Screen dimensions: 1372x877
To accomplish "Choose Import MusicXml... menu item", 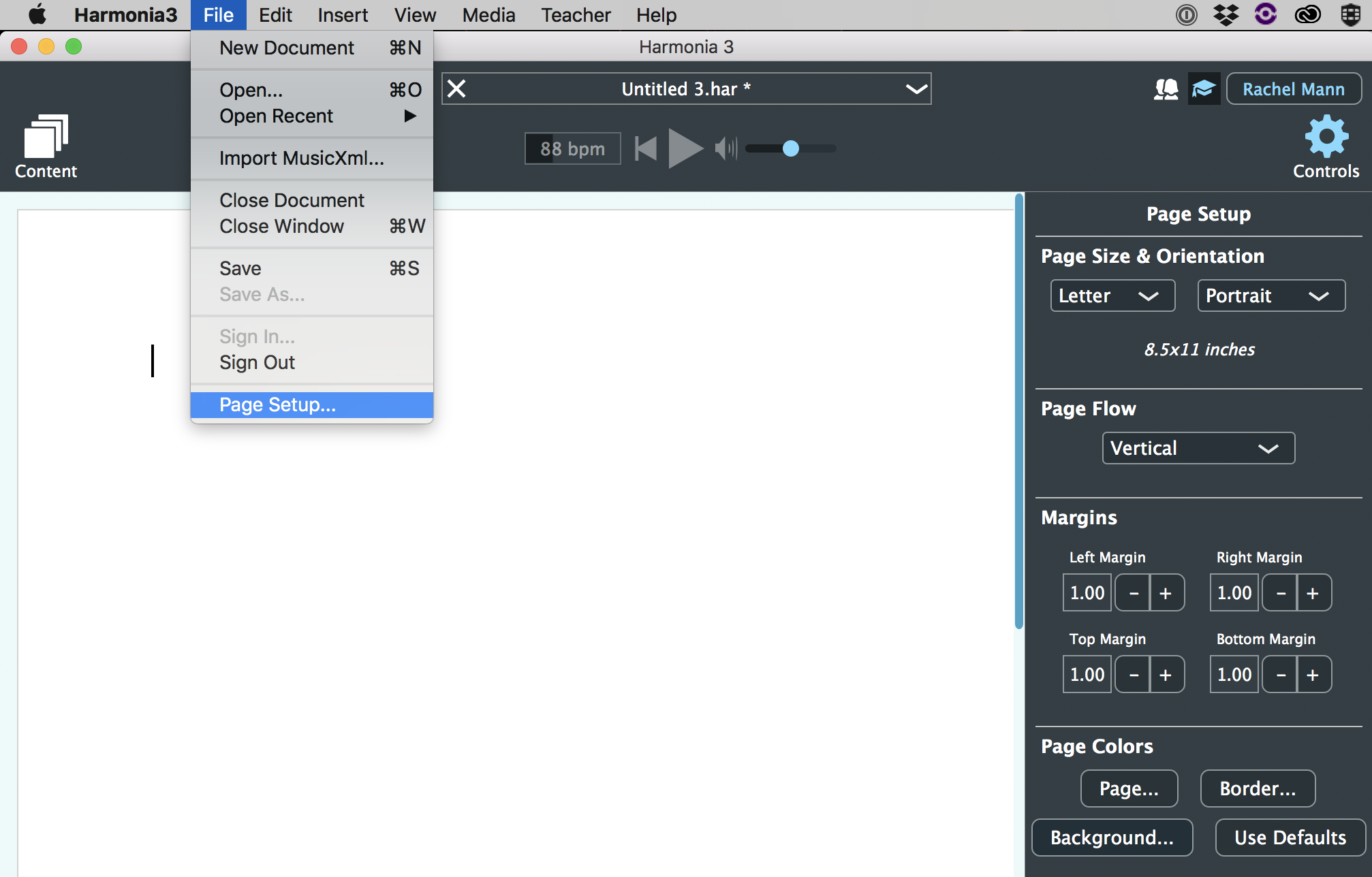I will coord(312,158).
